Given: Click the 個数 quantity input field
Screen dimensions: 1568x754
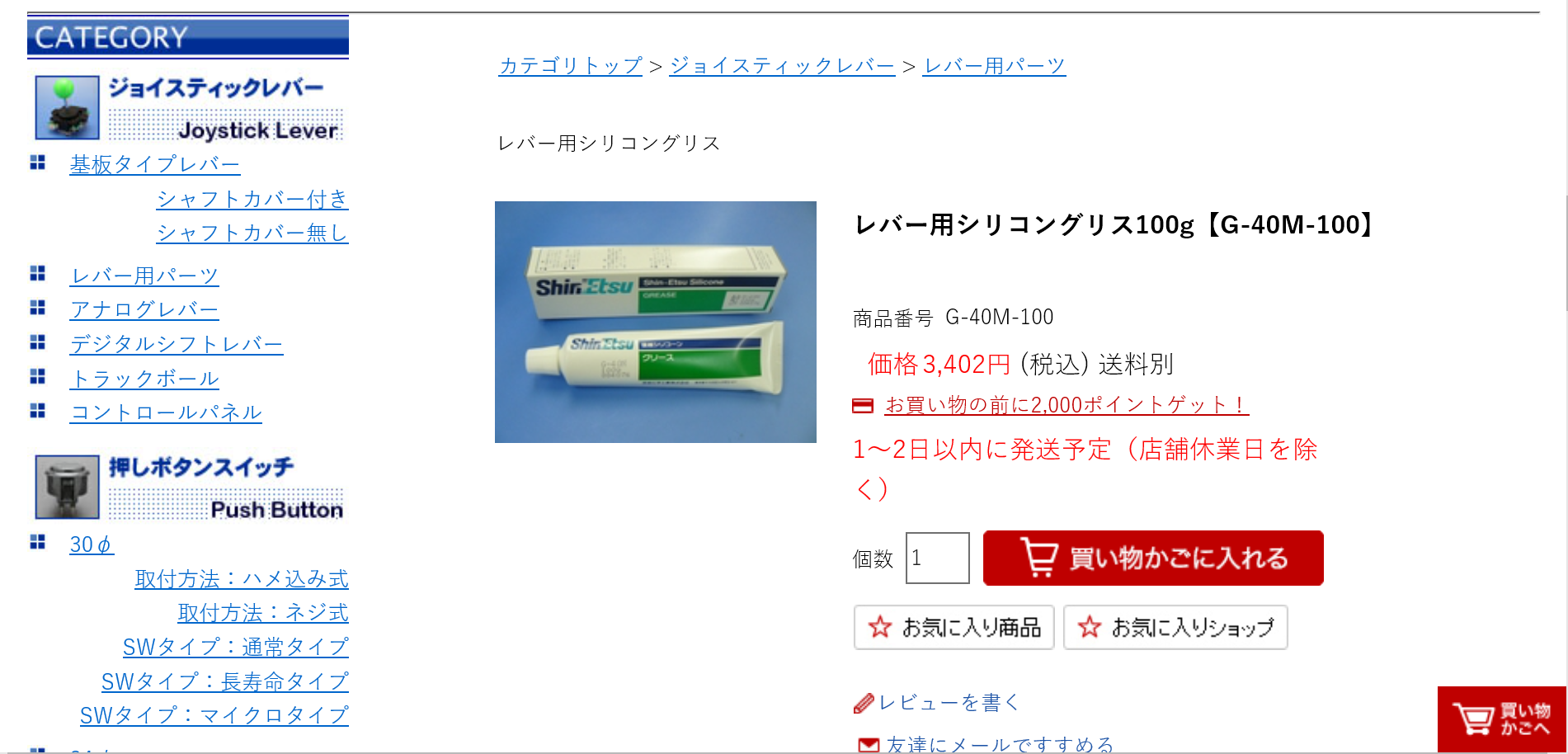Looking at the screenshot, I should coord(938,558).
